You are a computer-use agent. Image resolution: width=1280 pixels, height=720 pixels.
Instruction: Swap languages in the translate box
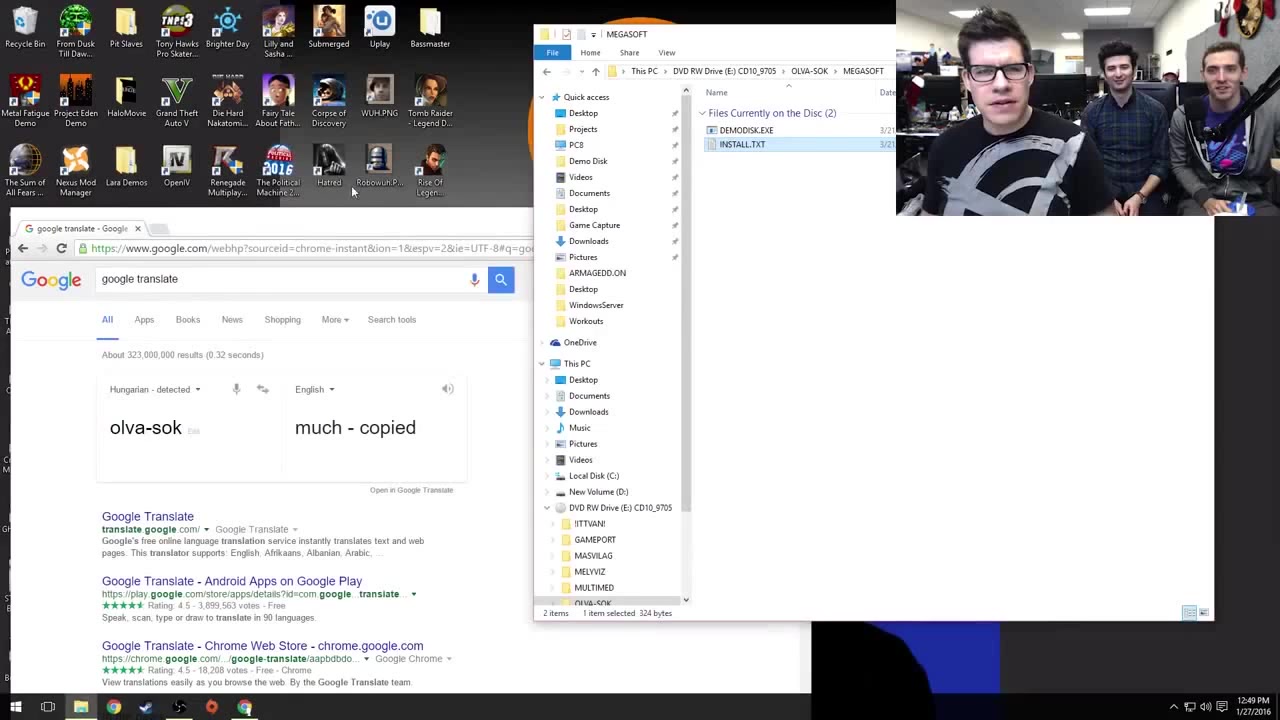point(262,389)
